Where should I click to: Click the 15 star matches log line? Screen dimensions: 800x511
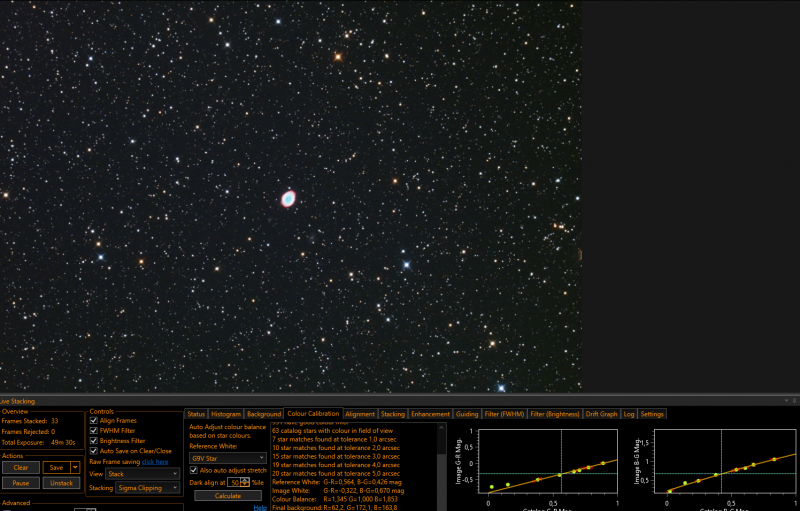tap(336, 456)
